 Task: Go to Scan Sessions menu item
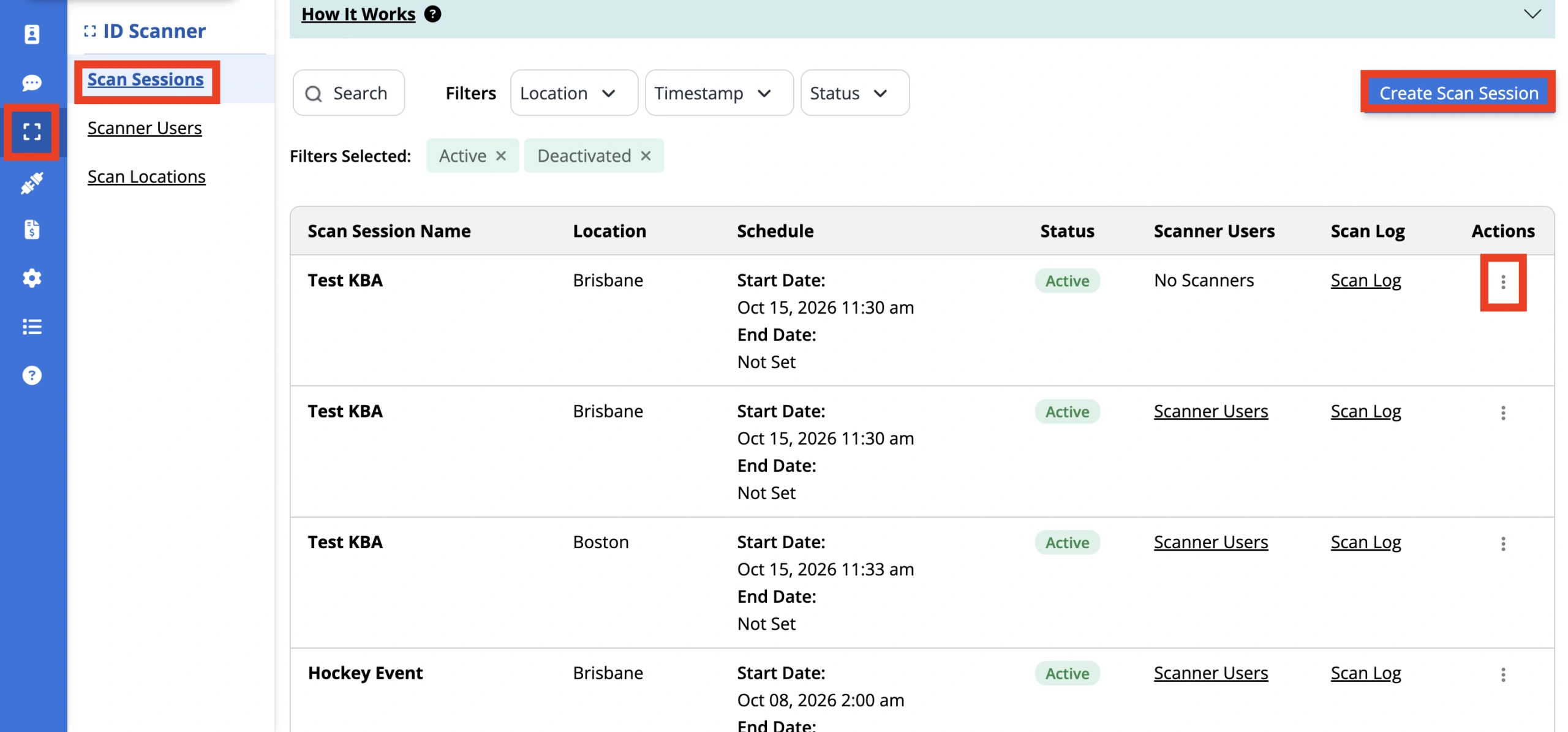click(146, 80)
